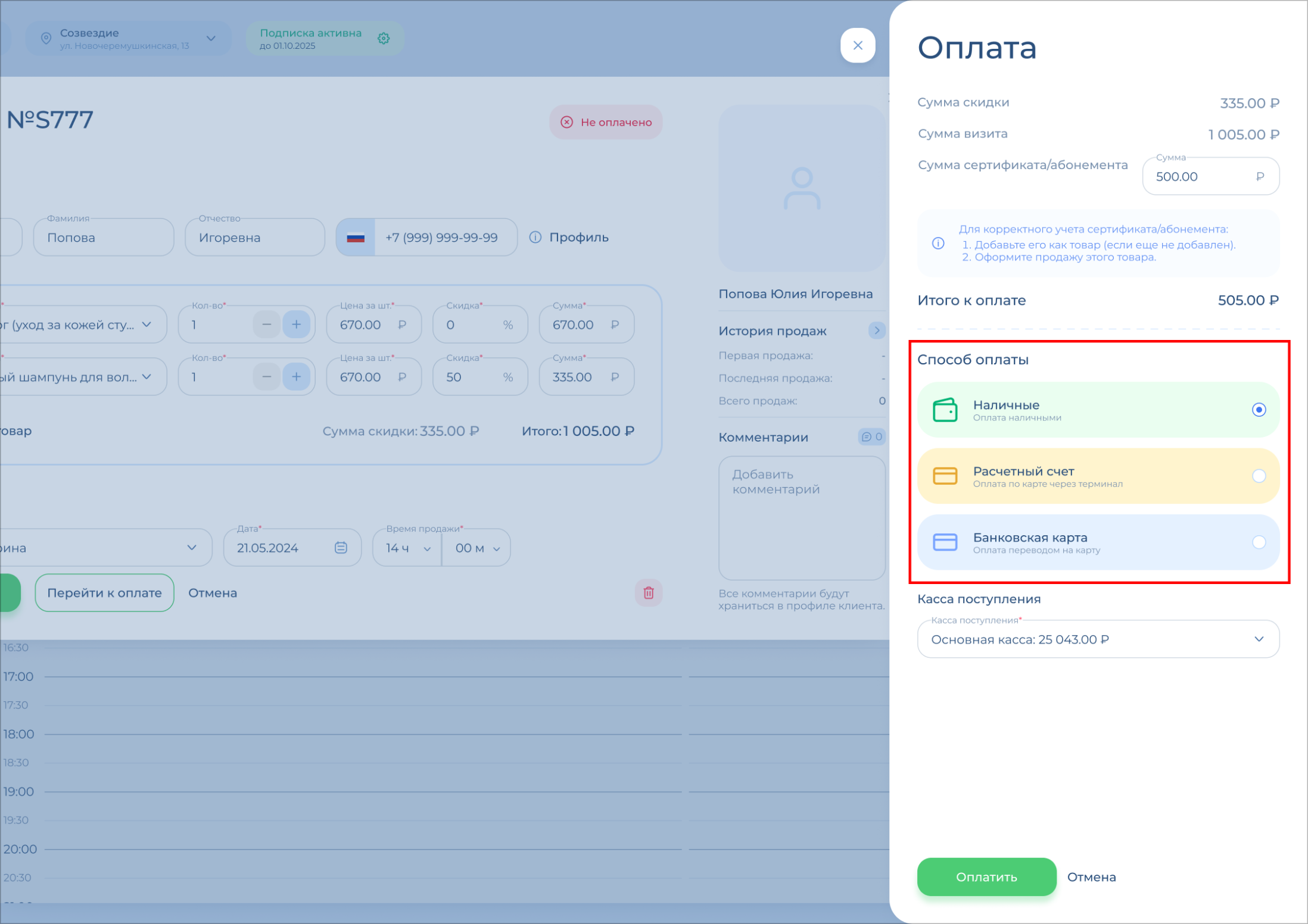Open the Касса поступления dropdown

(x=1098, y=639)
